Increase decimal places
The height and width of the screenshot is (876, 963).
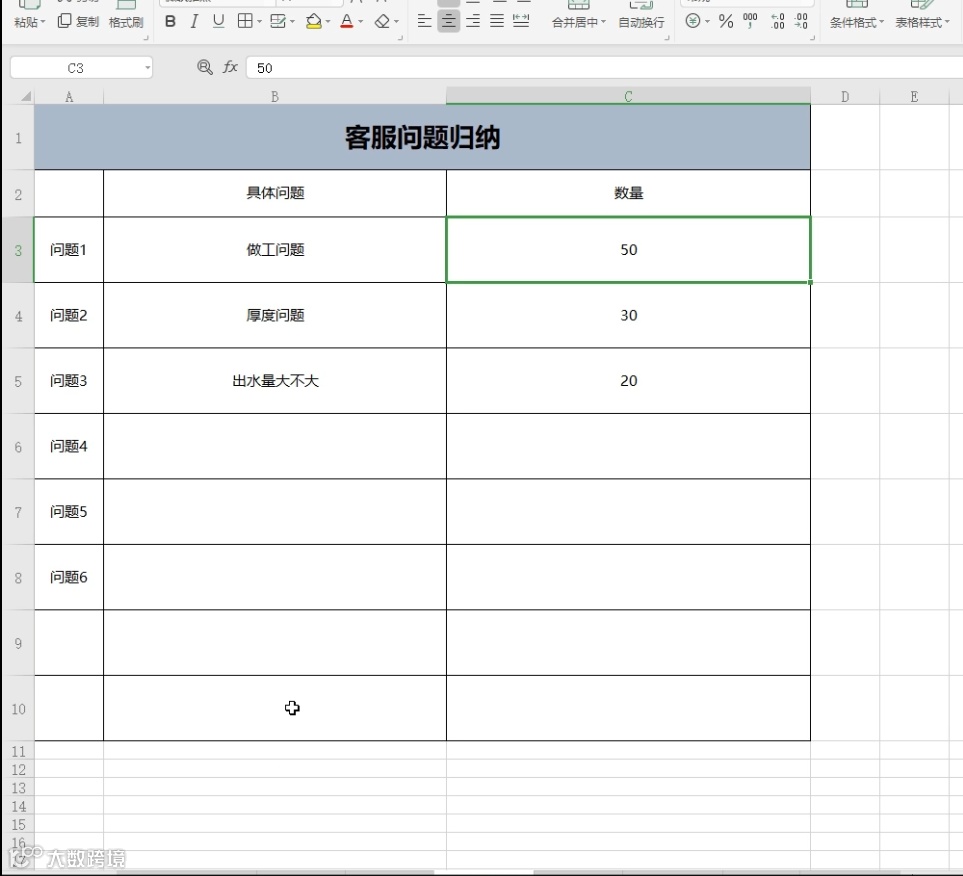coord(777,22)
